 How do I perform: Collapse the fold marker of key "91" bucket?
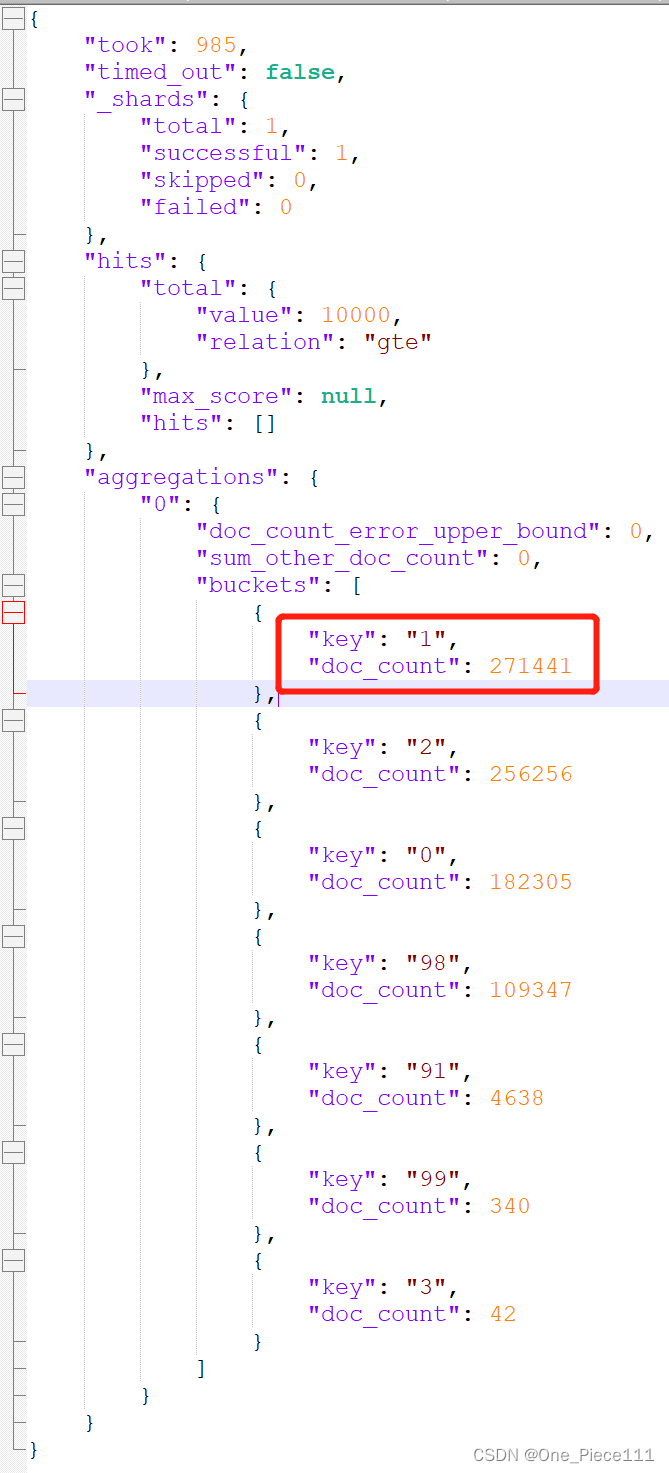(x=13, y=1044)
